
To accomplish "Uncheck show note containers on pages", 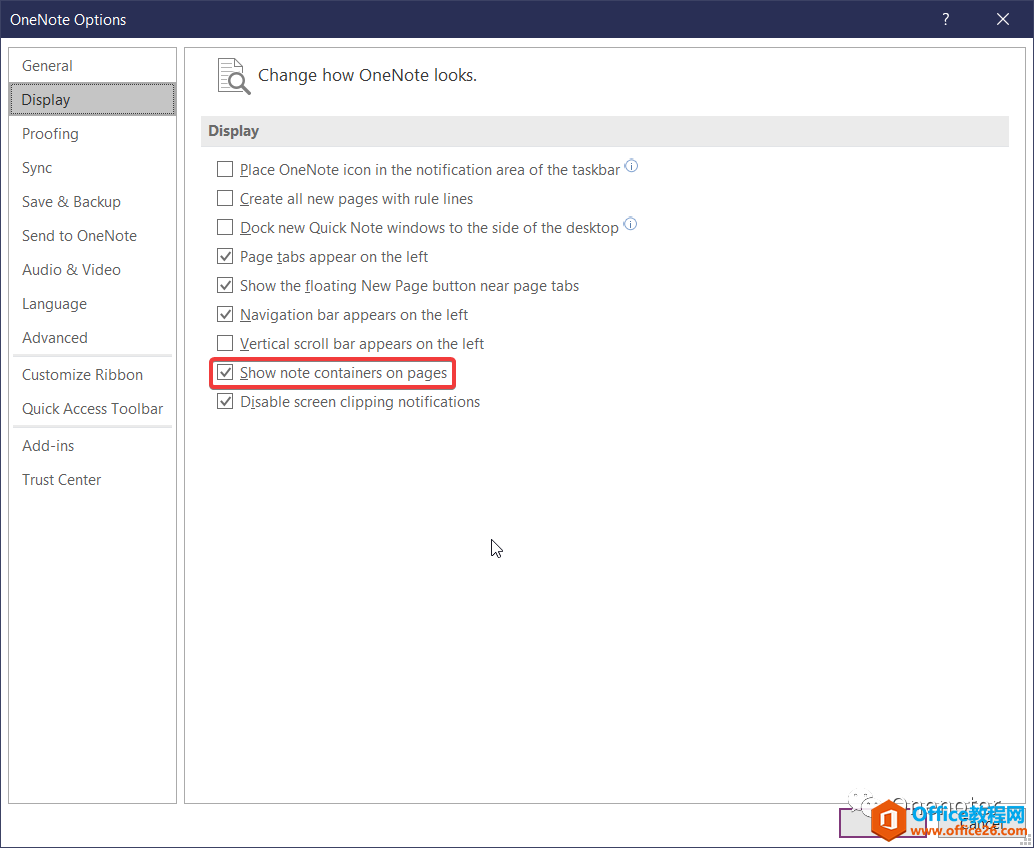I will tap(225, 372).
